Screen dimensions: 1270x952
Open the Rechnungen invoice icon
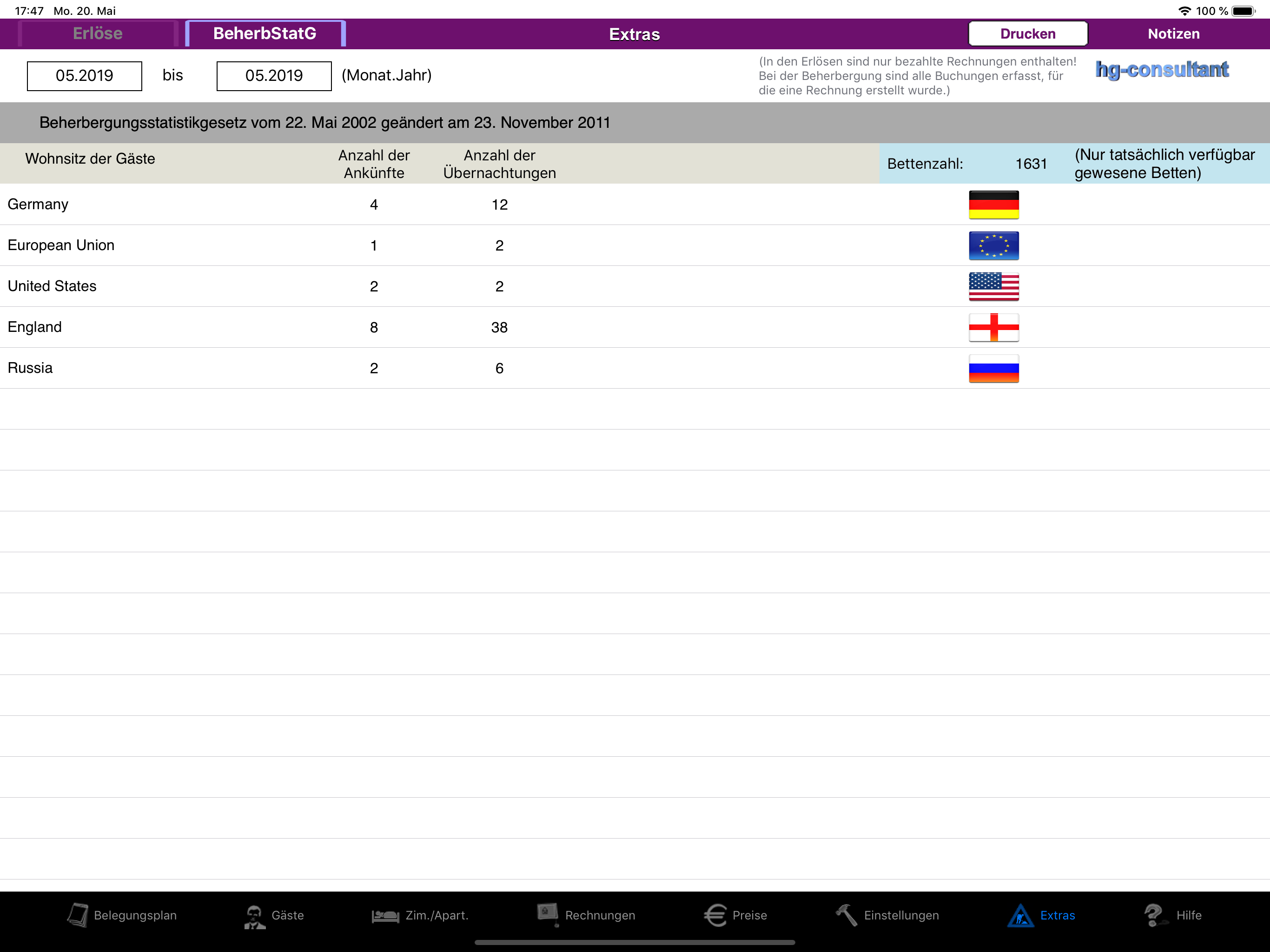(548, 915)
